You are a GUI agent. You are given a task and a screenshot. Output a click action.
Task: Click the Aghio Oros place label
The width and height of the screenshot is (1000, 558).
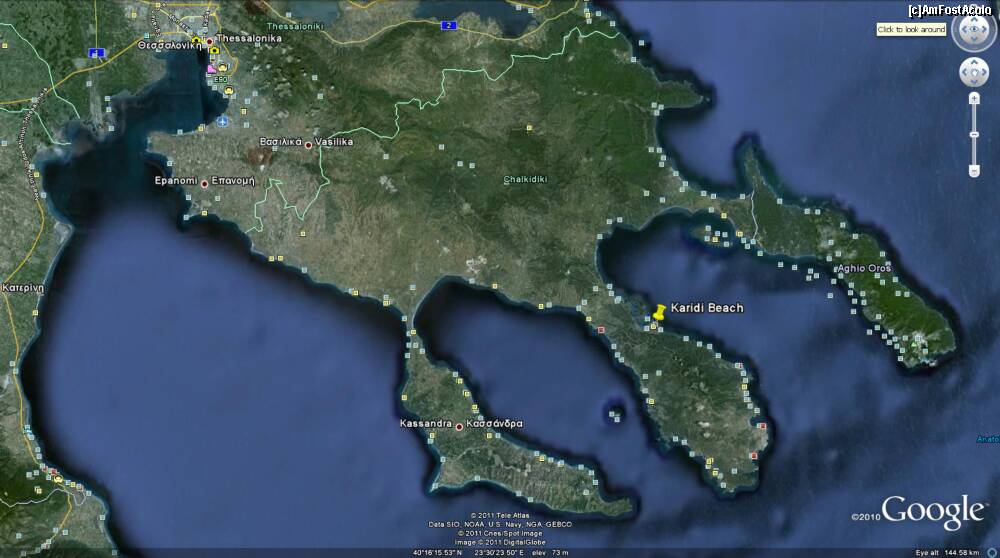point(863,269)
